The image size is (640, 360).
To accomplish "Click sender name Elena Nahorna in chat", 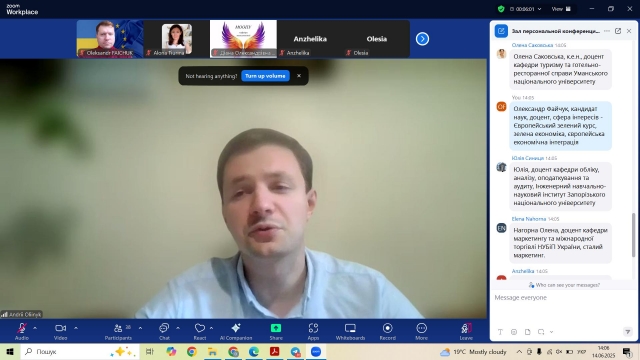I will pos(529,219).
